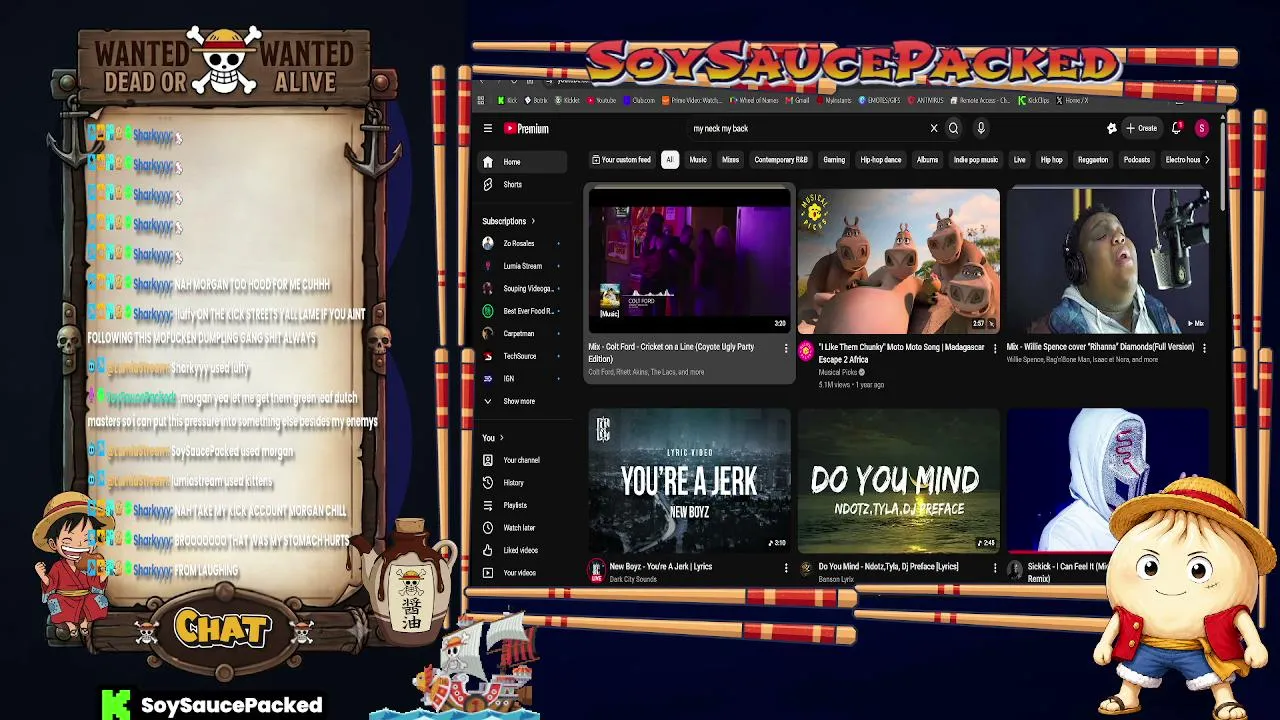The width and height of the screenshot is (1280, 720).
Task: Open Best Ever Food Review subscription
Action: (x=522, y=311)
